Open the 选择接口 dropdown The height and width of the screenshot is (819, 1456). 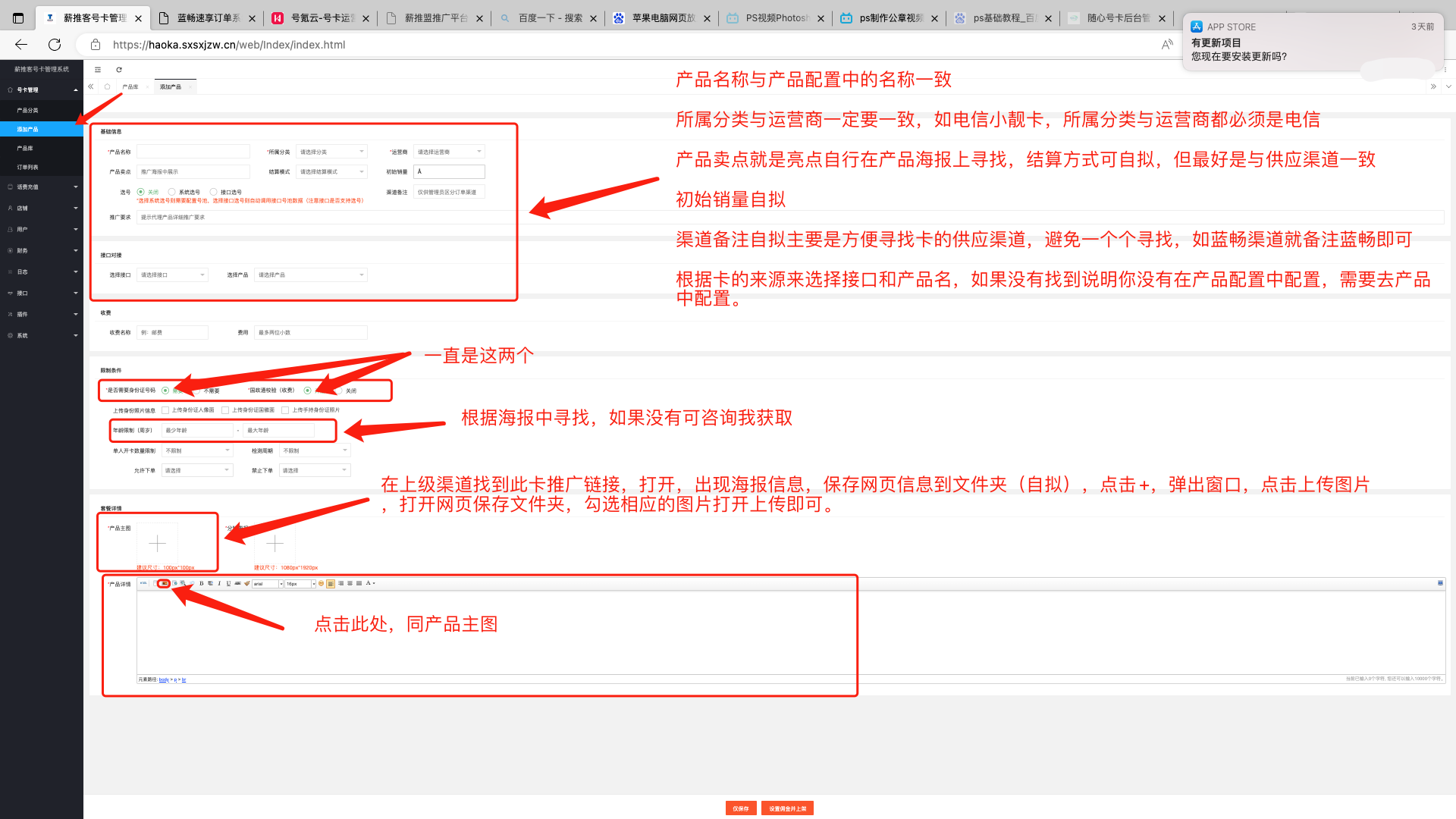click(x=172, y=275)
